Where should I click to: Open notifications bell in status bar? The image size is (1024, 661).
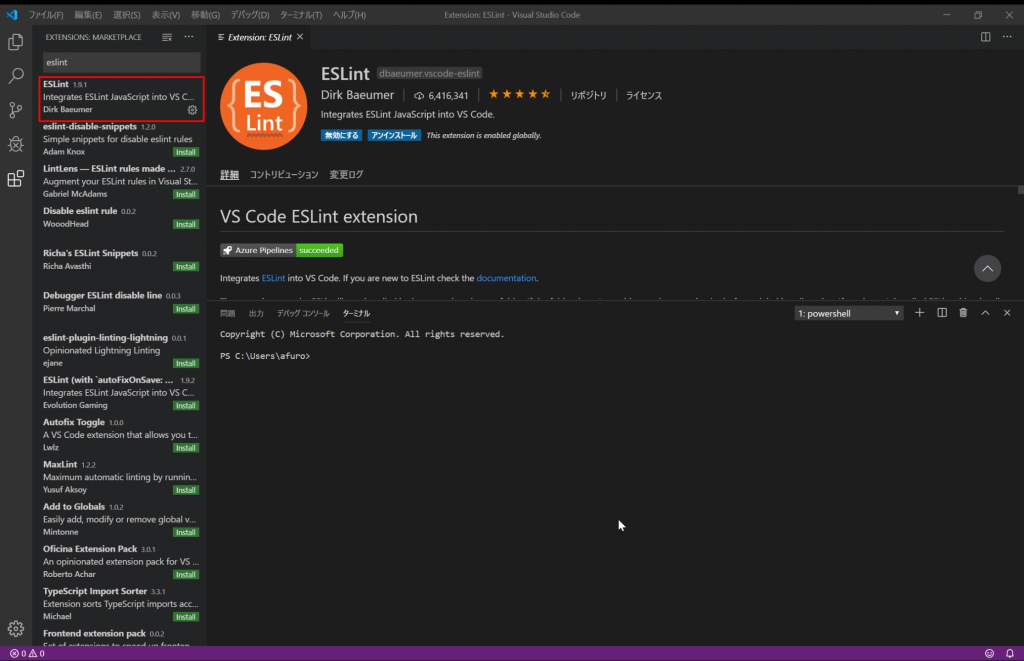point(1010,653)
